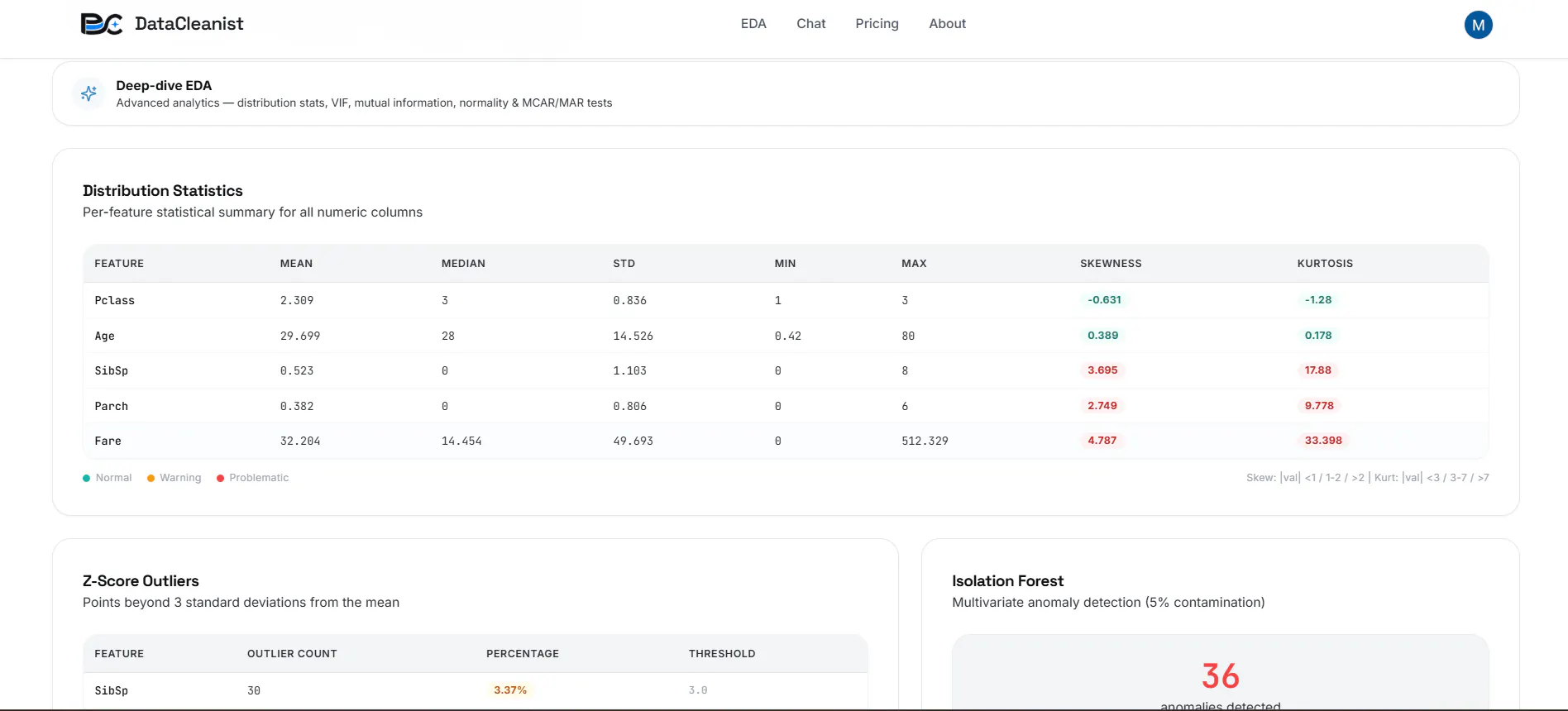Click the MEDIAN column header

click(463, 264)
